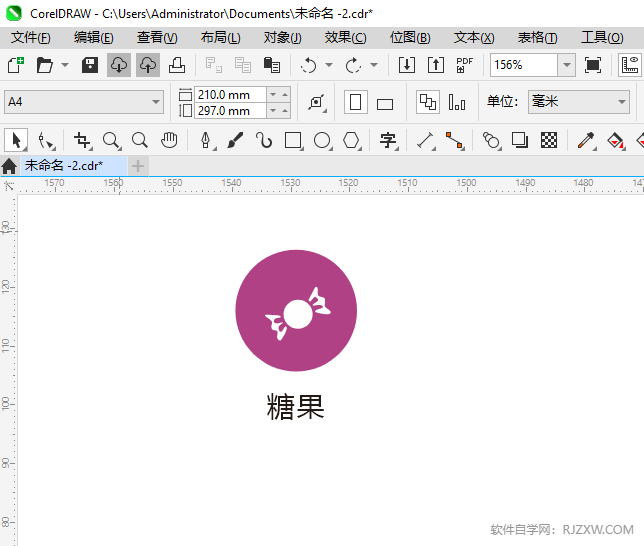644x546 pixels.
Task: Open the 表格(T) menu
Action: [537, 38]
